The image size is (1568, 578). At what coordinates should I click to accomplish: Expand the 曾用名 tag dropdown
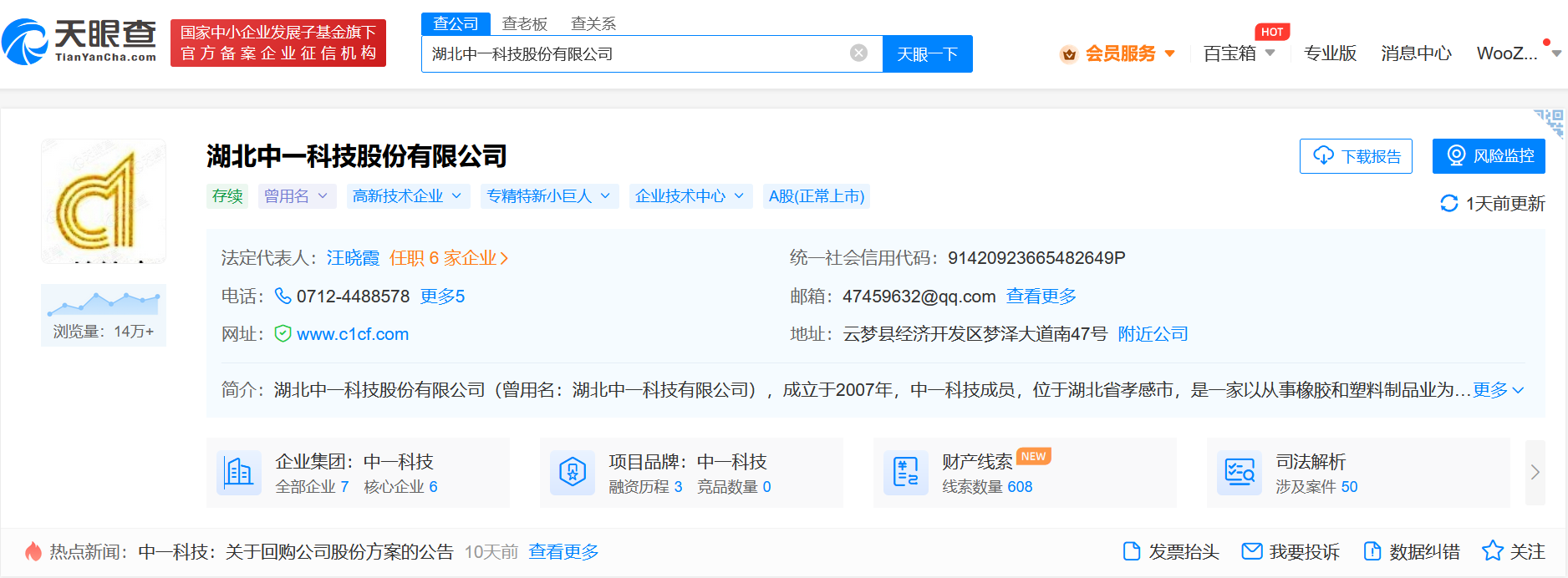click(x=297, y=196)
